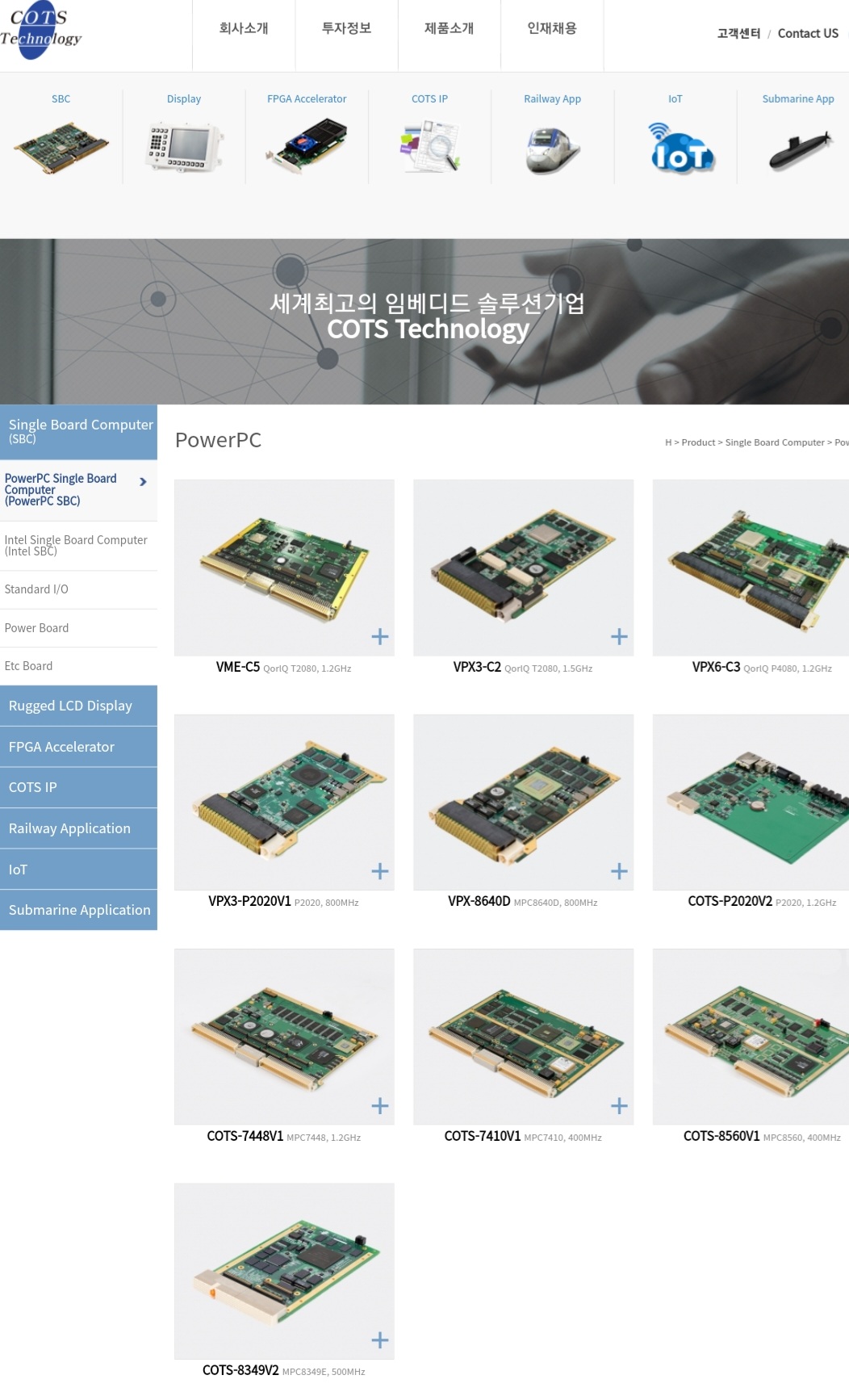The width and height of the screenshot is (849, 1400).
Task: Select the Railway App train icon
Action: tap(553, 150)
